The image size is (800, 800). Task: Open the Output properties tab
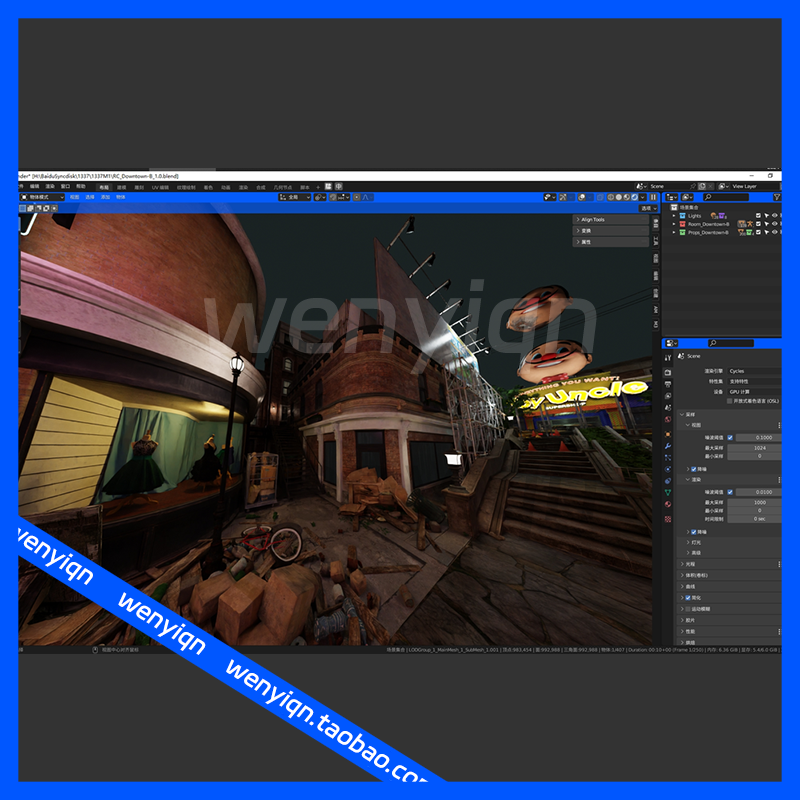click(668, 384)
